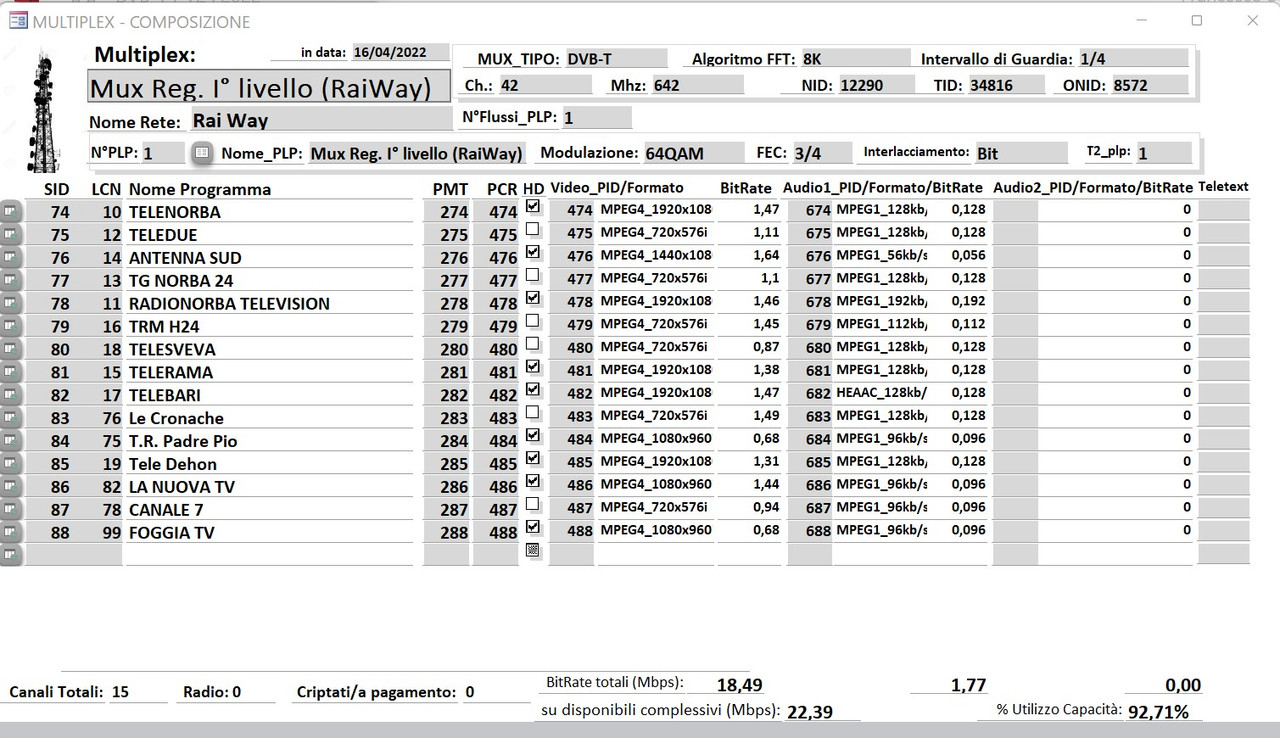The height and width of the screenshot is (738, 1280).
Task: Open the record button beside TELENORBA row
Action: coord(11,211)
